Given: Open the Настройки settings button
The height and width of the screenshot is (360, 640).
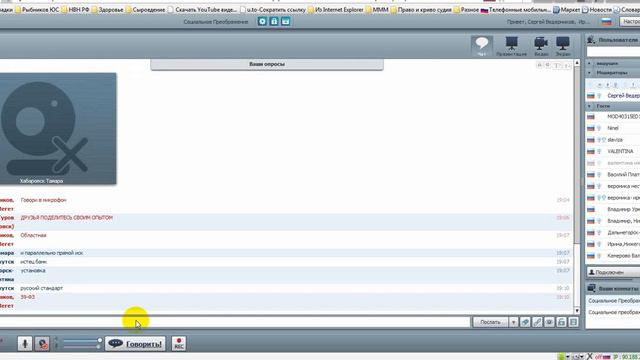Looking at the screenshot, I should pyautogui.click(x=630, y=21).
